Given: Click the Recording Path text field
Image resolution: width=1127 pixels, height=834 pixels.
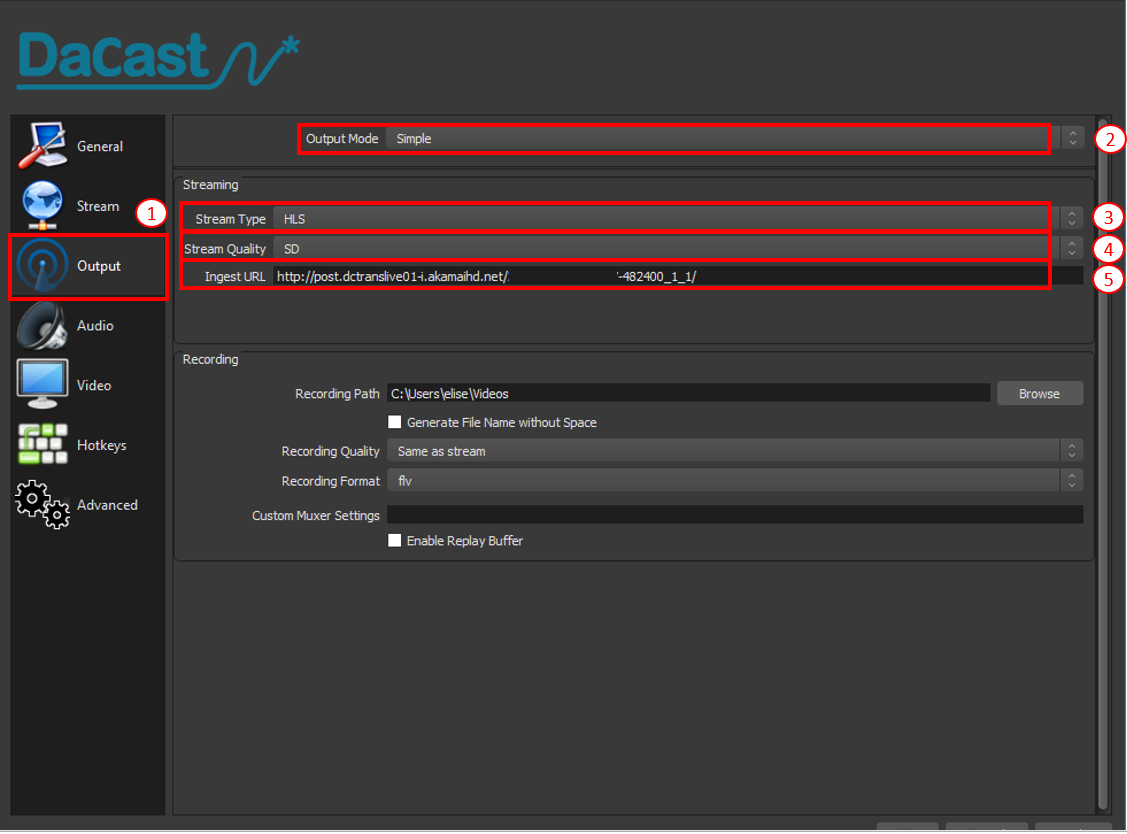Looking at the screenshot, I should point(689,393).
